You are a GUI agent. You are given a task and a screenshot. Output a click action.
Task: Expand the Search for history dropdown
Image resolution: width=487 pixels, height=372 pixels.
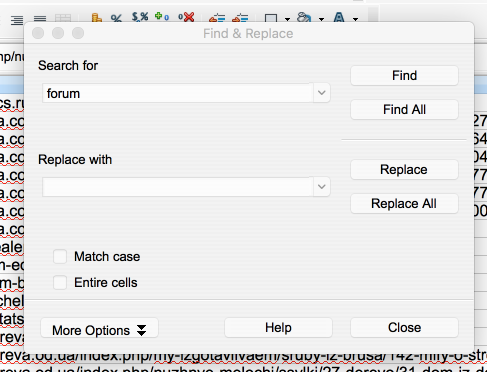coord(322,93)
